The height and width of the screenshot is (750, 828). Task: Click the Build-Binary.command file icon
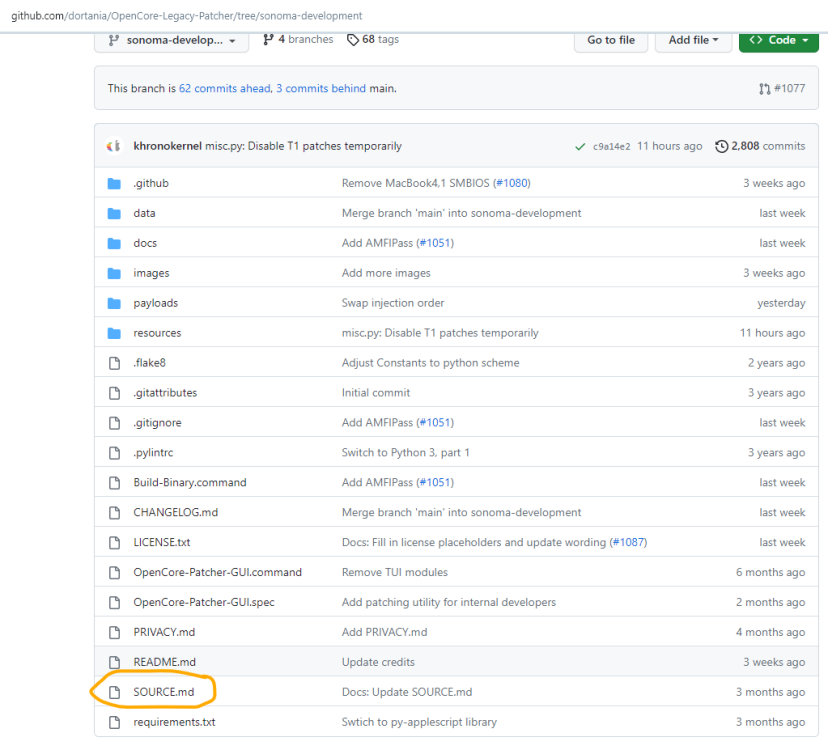[x=115, y=483]
